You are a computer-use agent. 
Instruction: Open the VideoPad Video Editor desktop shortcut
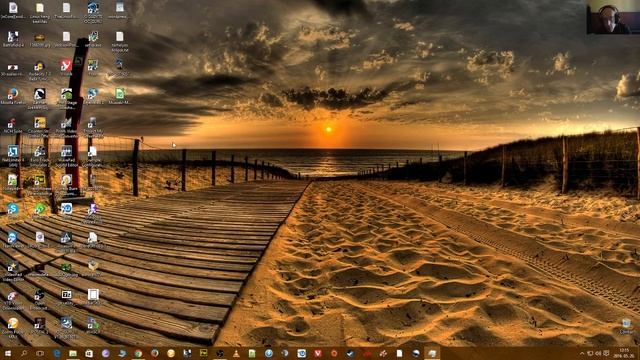tap(13, 271)
